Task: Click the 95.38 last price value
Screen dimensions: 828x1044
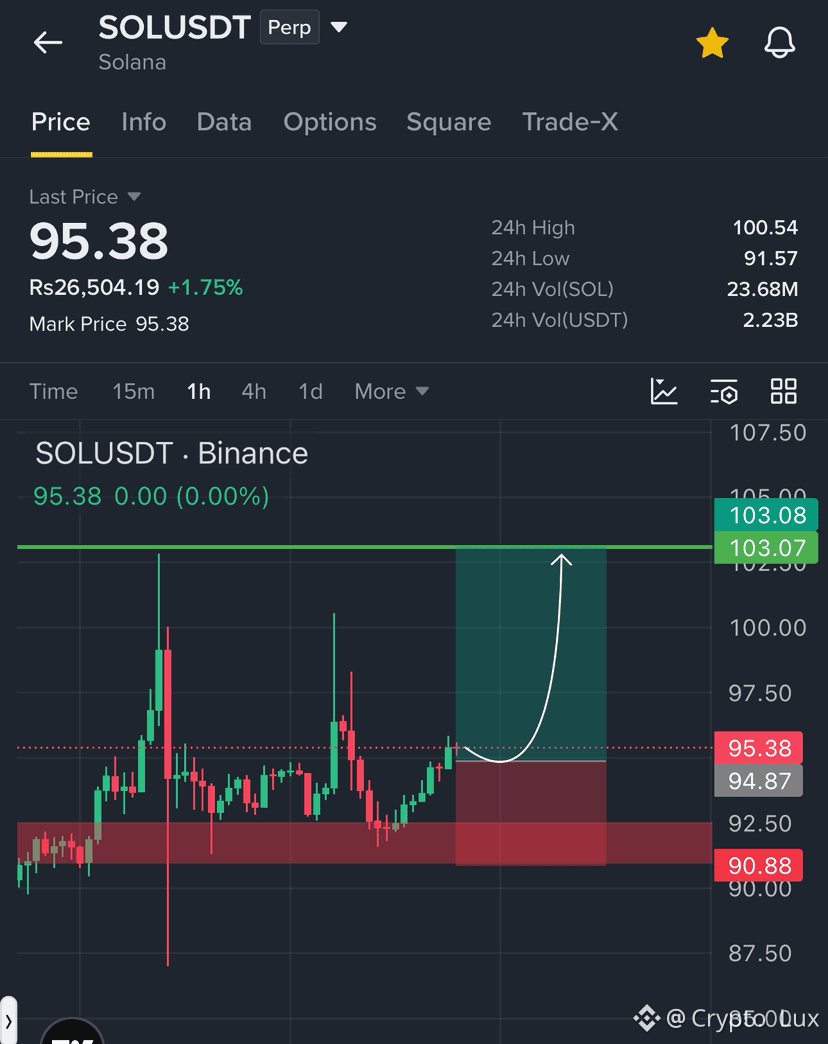Action: 99,241
